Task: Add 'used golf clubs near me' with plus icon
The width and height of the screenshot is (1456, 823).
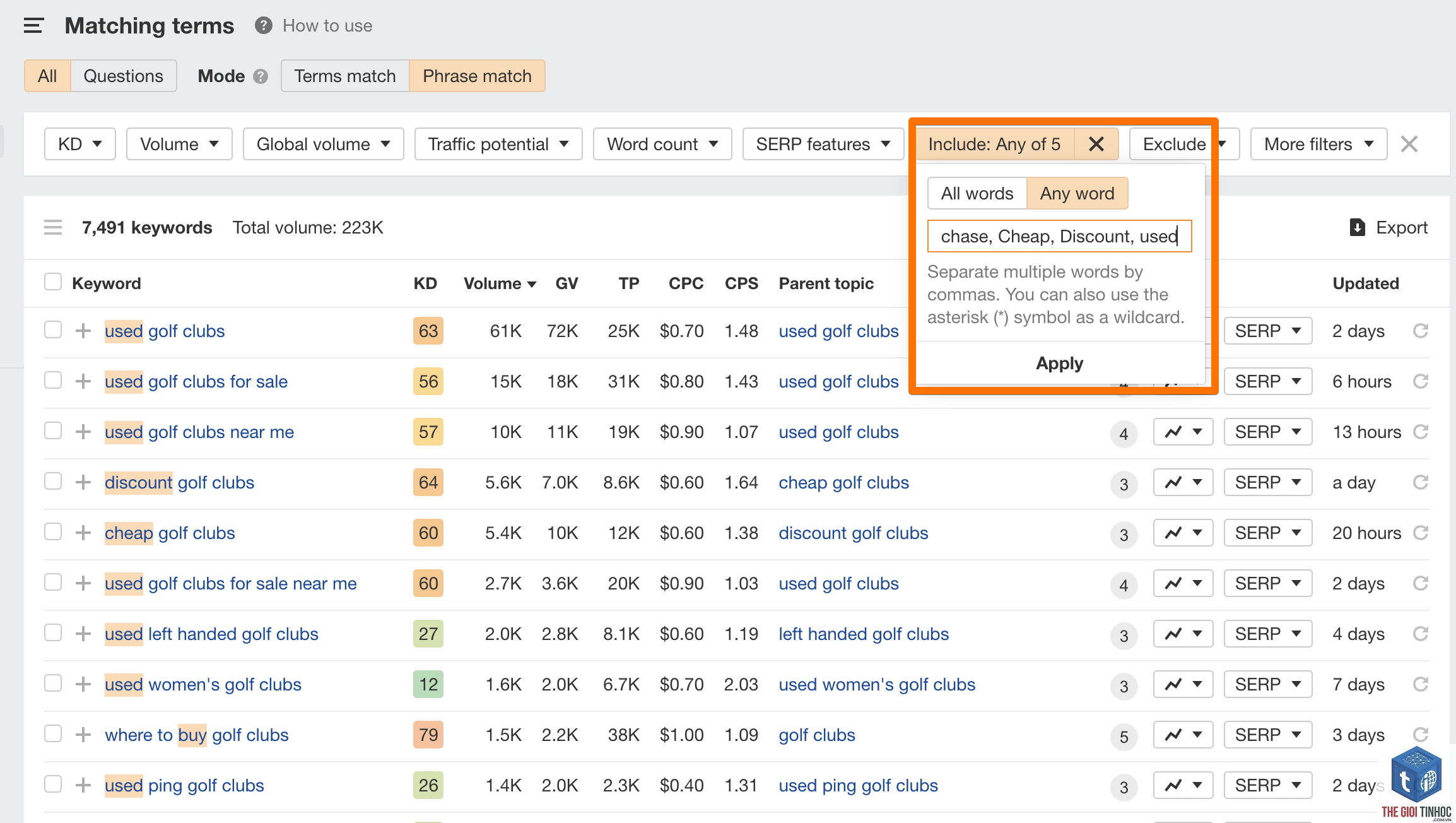Action: tap(83, 432)
